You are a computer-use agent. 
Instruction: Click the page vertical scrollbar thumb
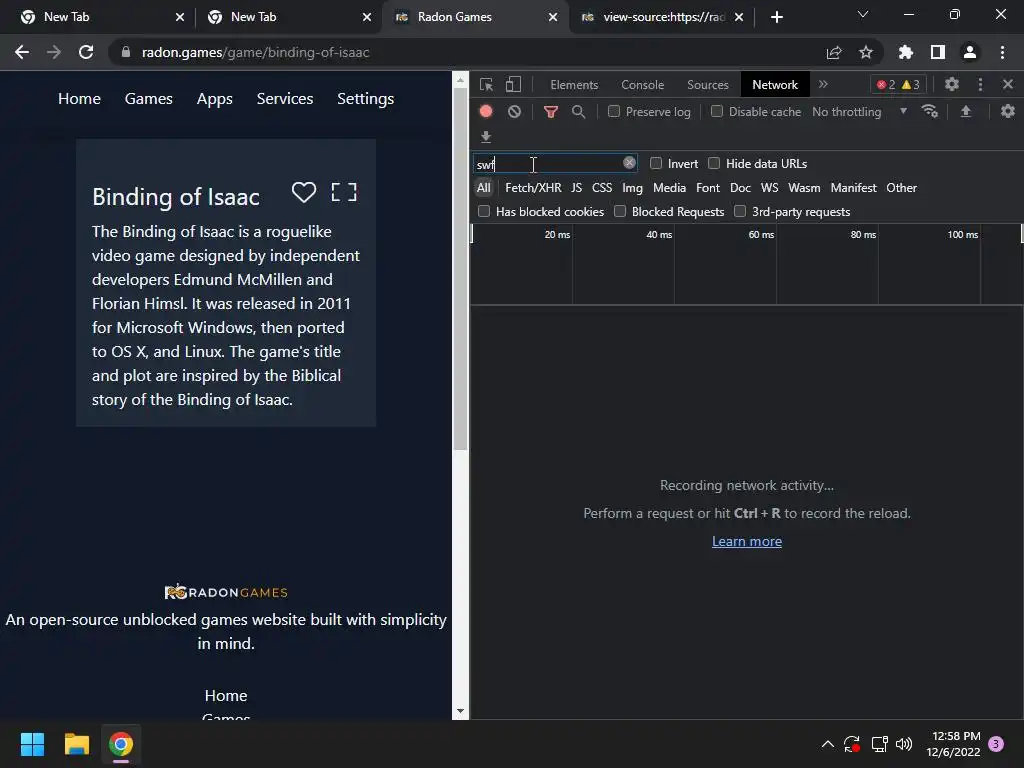[460, 269]
